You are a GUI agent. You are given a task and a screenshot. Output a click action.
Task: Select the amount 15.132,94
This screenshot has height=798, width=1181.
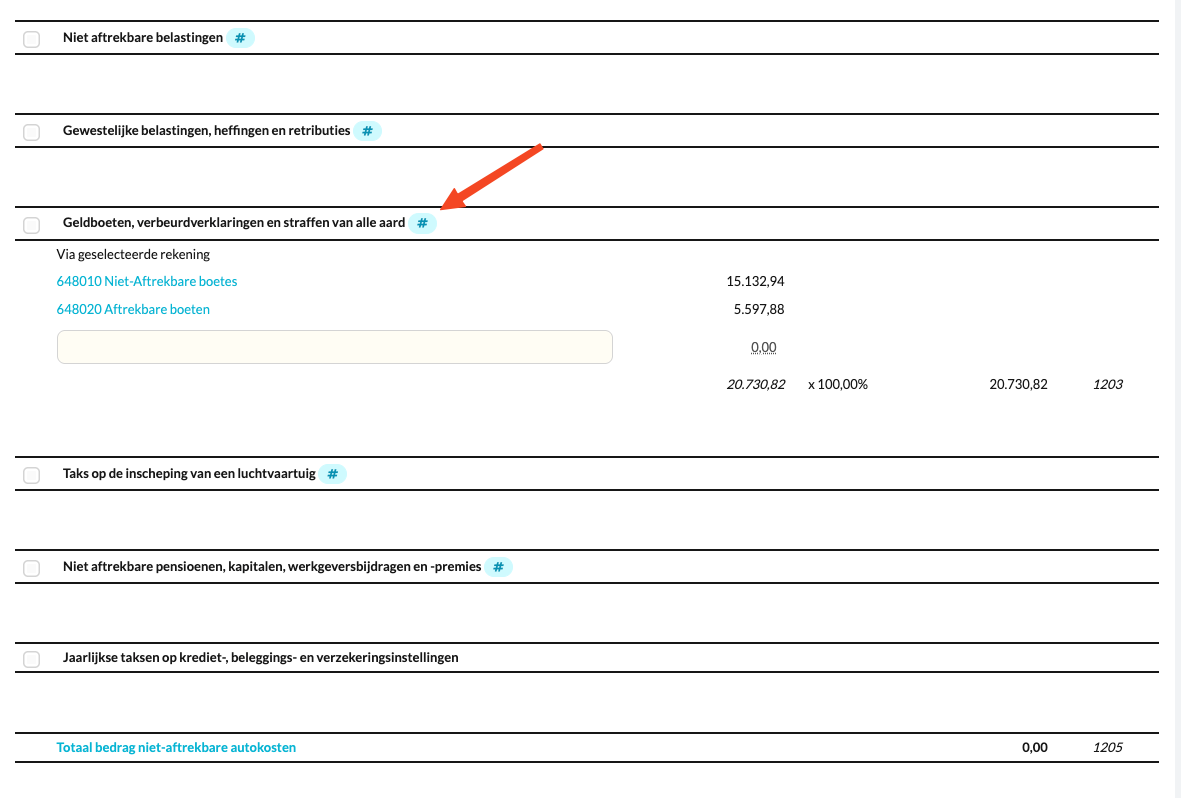pos(755,281)
